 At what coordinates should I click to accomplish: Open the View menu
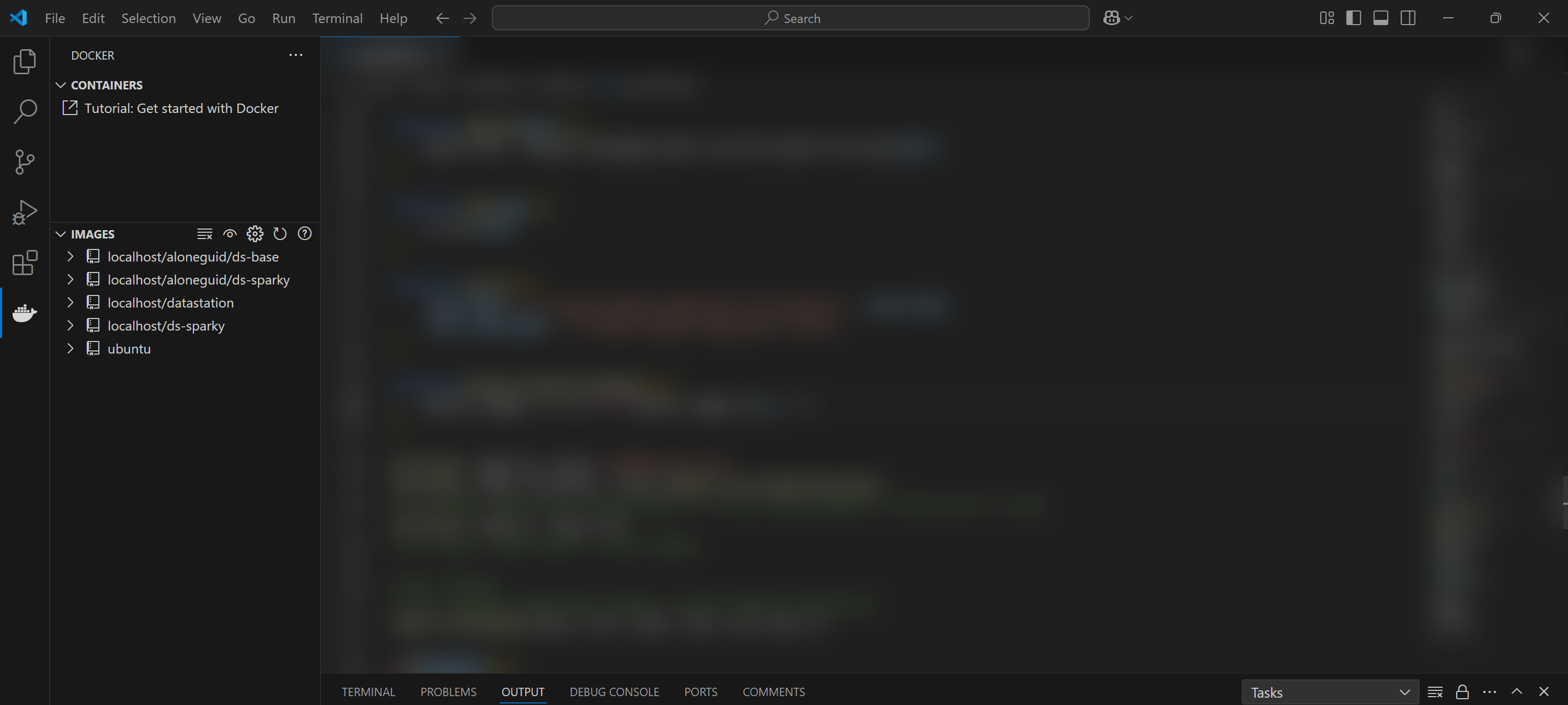pyautogui.click(x=207, y=18)
